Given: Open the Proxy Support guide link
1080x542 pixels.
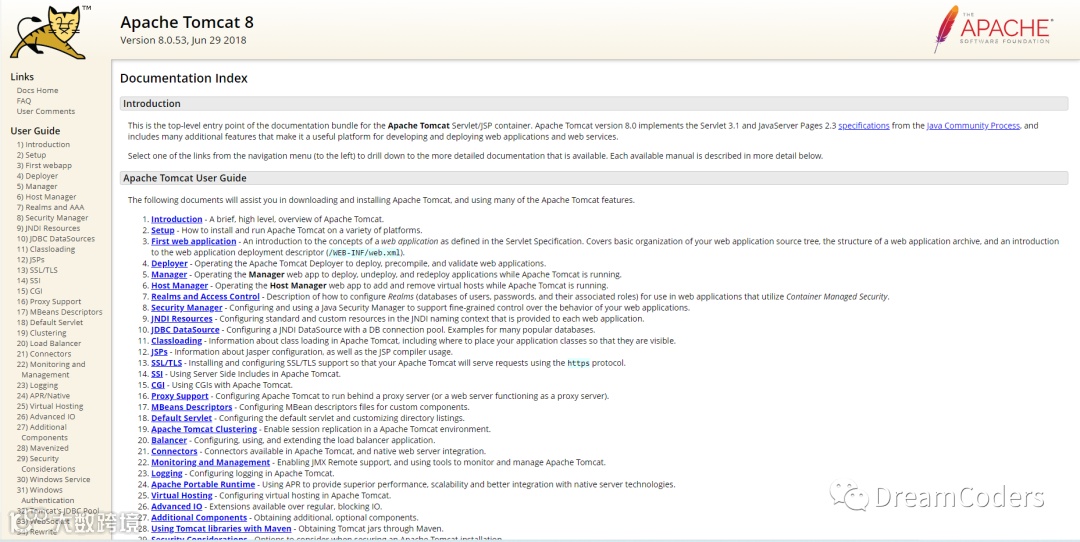Looking at the screenshot, I should (x=180, y=396).
